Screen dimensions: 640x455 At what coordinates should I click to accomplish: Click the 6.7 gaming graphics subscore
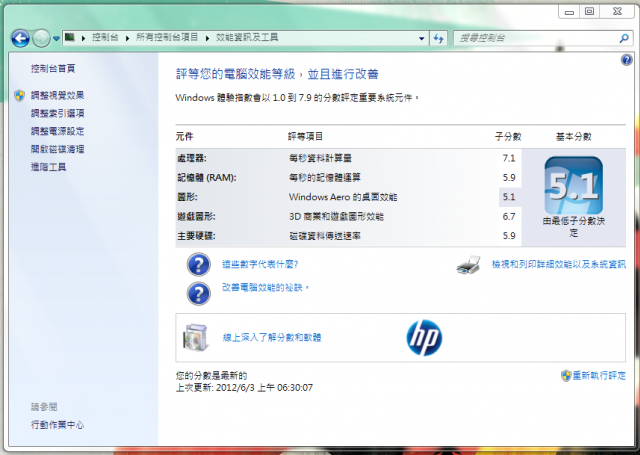pyautogui.click(x=509, y=216)
